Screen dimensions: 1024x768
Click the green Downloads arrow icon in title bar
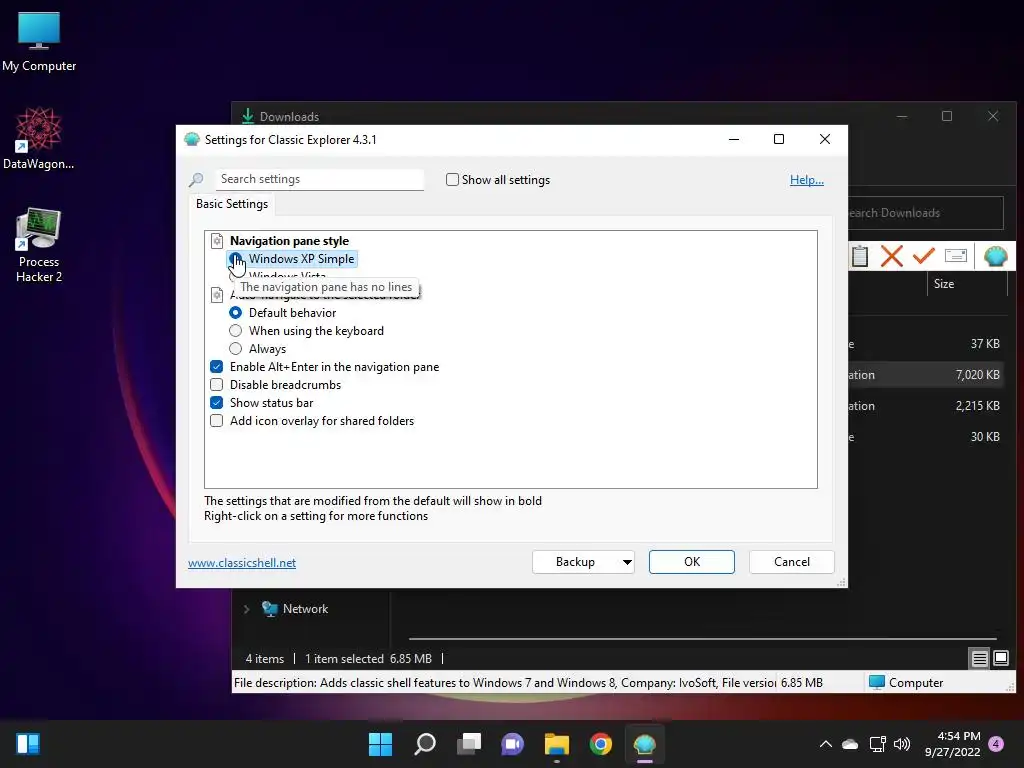click(x=248, y=116)
